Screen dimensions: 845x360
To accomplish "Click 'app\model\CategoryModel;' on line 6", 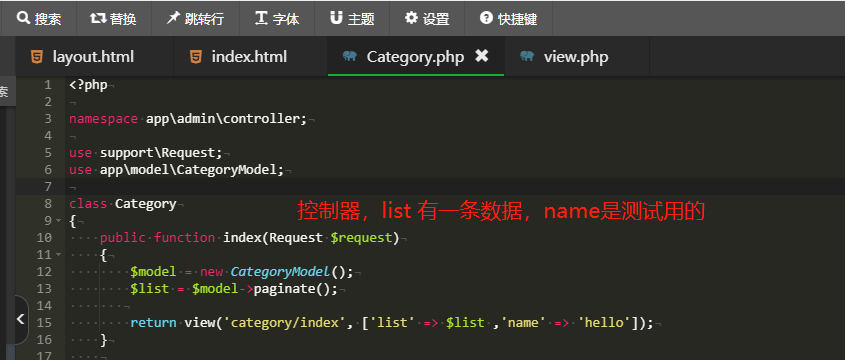I will click(x=192, y=170).
